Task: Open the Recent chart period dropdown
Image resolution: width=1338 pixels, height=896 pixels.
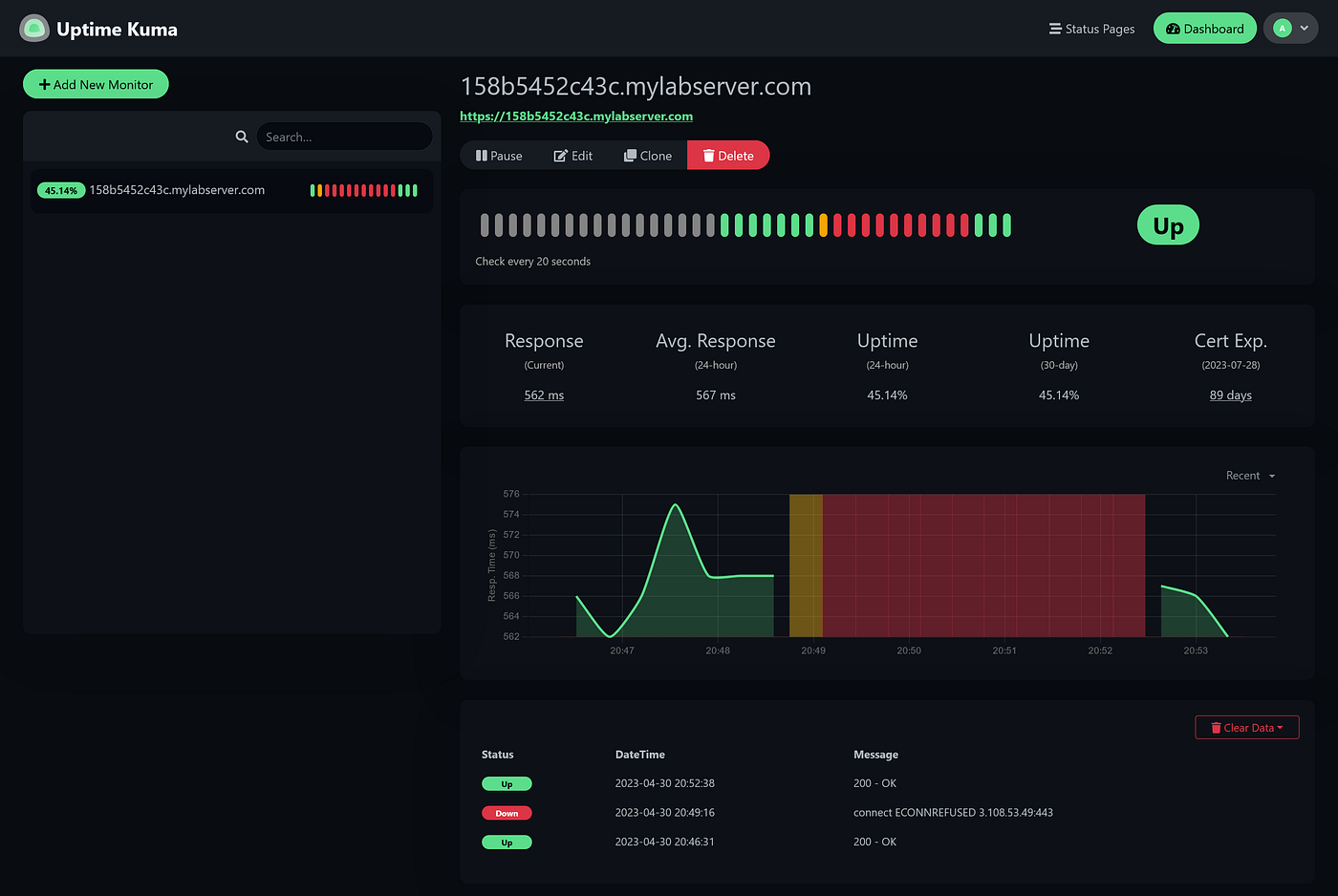Action: coord(1250,476)
